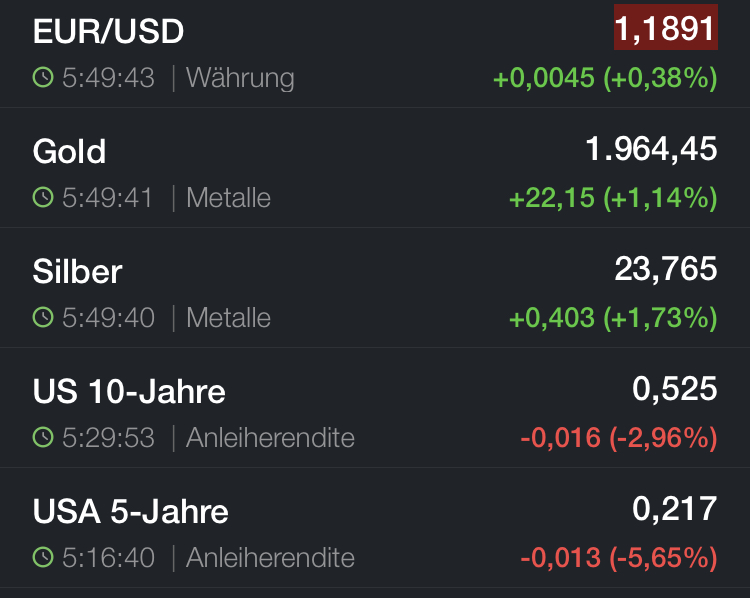Click the clock icon under EUR/USD
The width and height of the screenshot is (750, 598).
tap(43, 78)
